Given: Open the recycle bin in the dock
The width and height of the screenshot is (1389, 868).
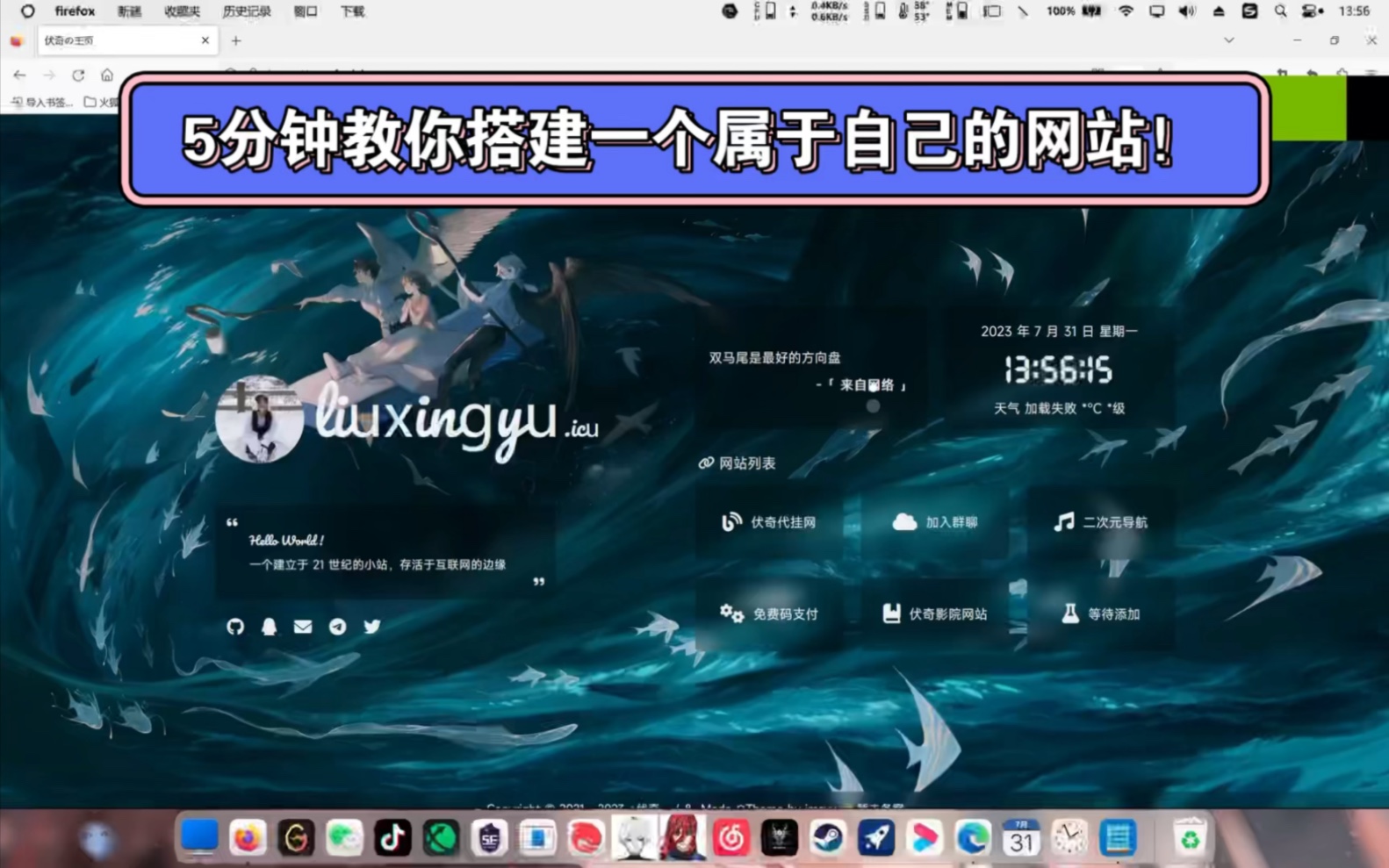Looking at the screenshot, I should click(1189, 837).
